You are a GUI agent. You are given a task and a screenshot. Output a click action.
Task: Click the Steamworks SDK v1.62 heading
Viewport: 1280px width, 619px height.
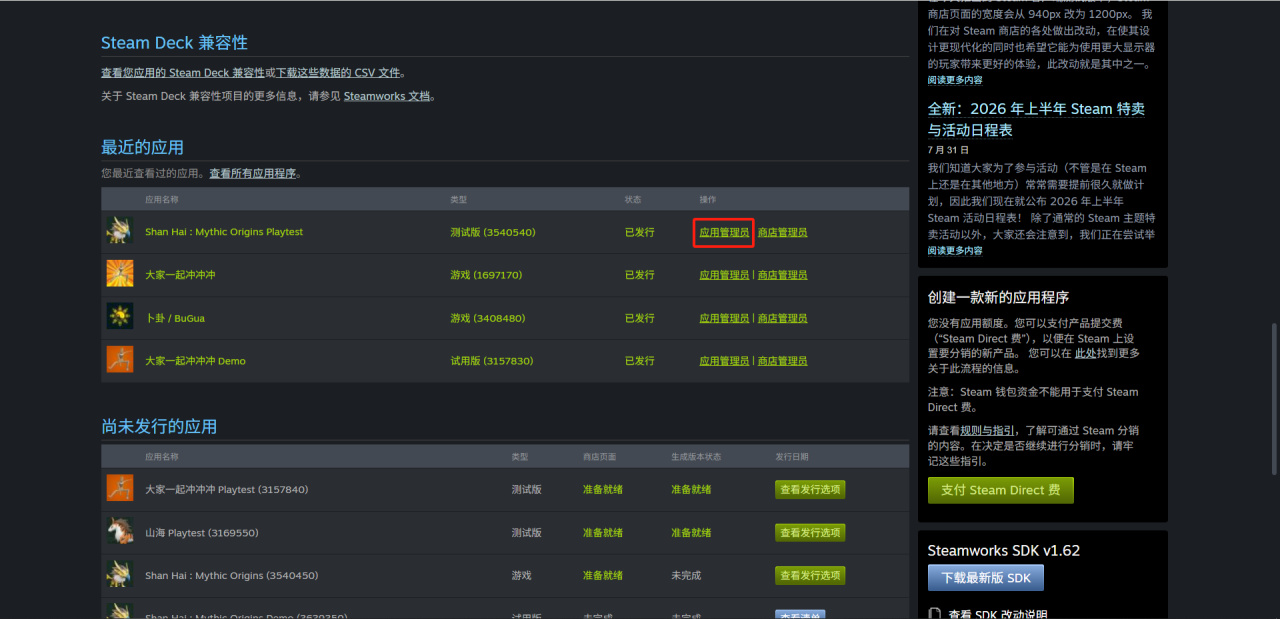pos(1004,550)
